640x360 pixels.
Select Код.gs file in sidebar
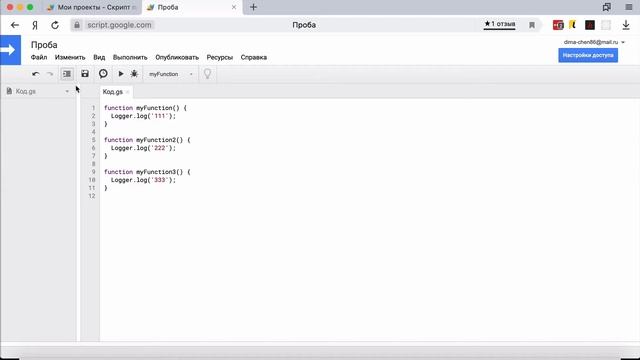26,91
